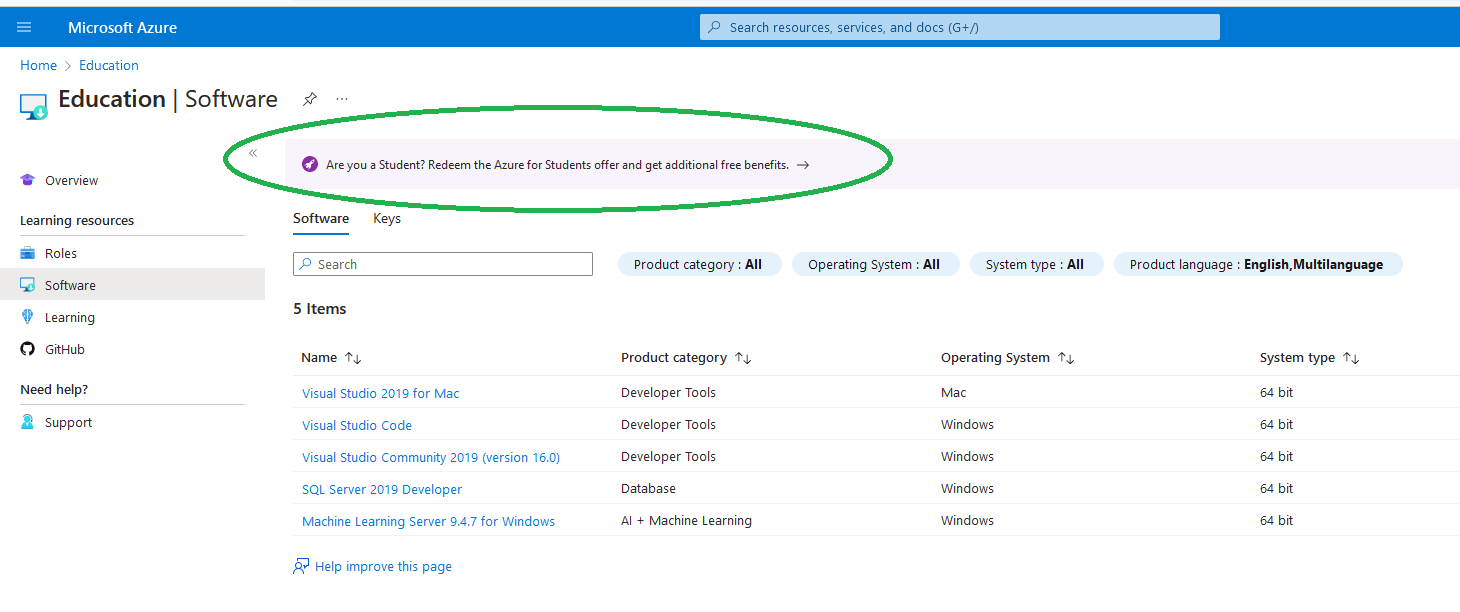
Task: Click the Roles briefcase icon
Action: tap(27, 253)
